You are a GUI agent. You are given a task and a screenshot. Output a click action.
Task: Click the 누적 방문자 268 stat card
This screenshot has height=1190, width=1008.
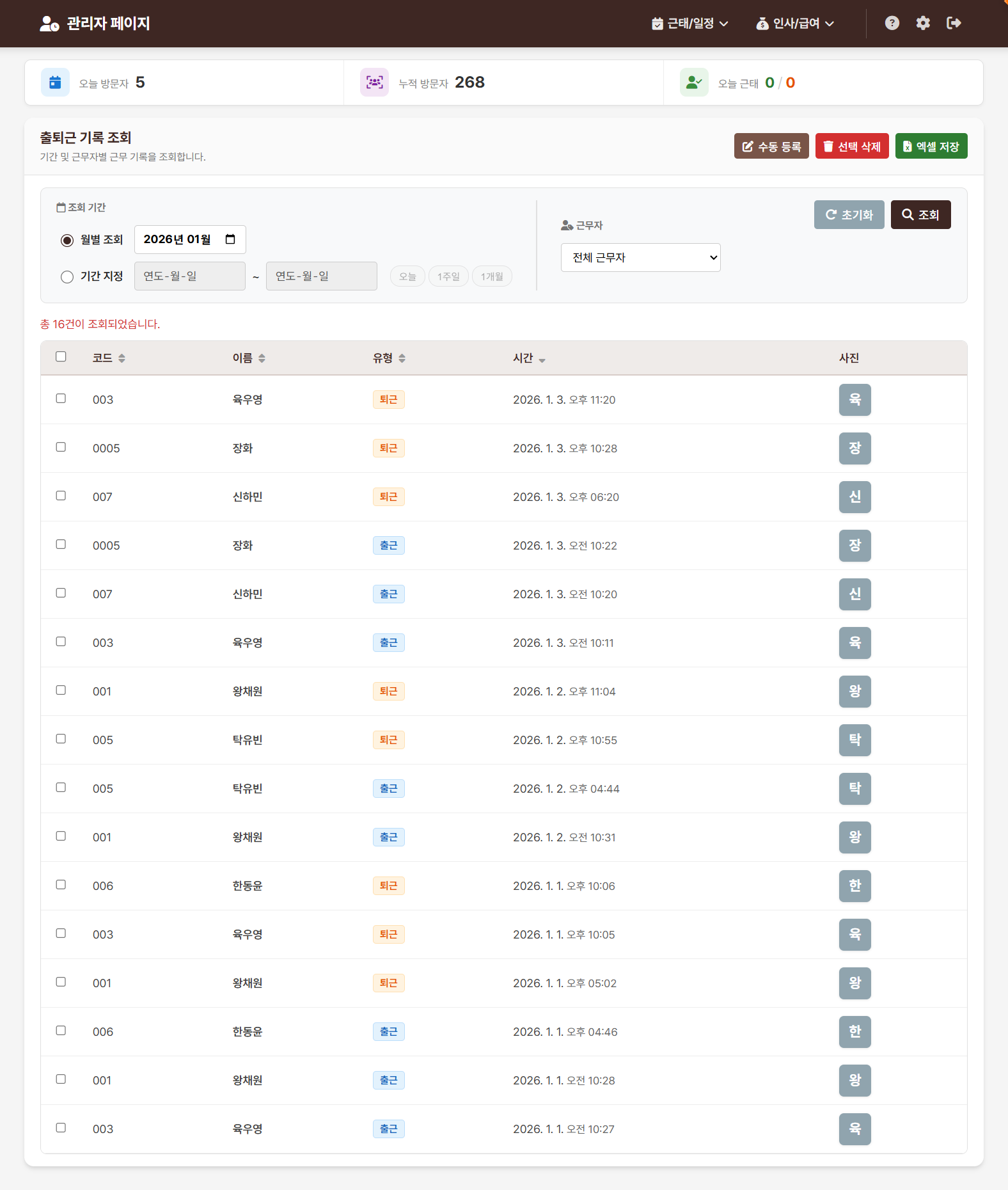pos(504,83)
